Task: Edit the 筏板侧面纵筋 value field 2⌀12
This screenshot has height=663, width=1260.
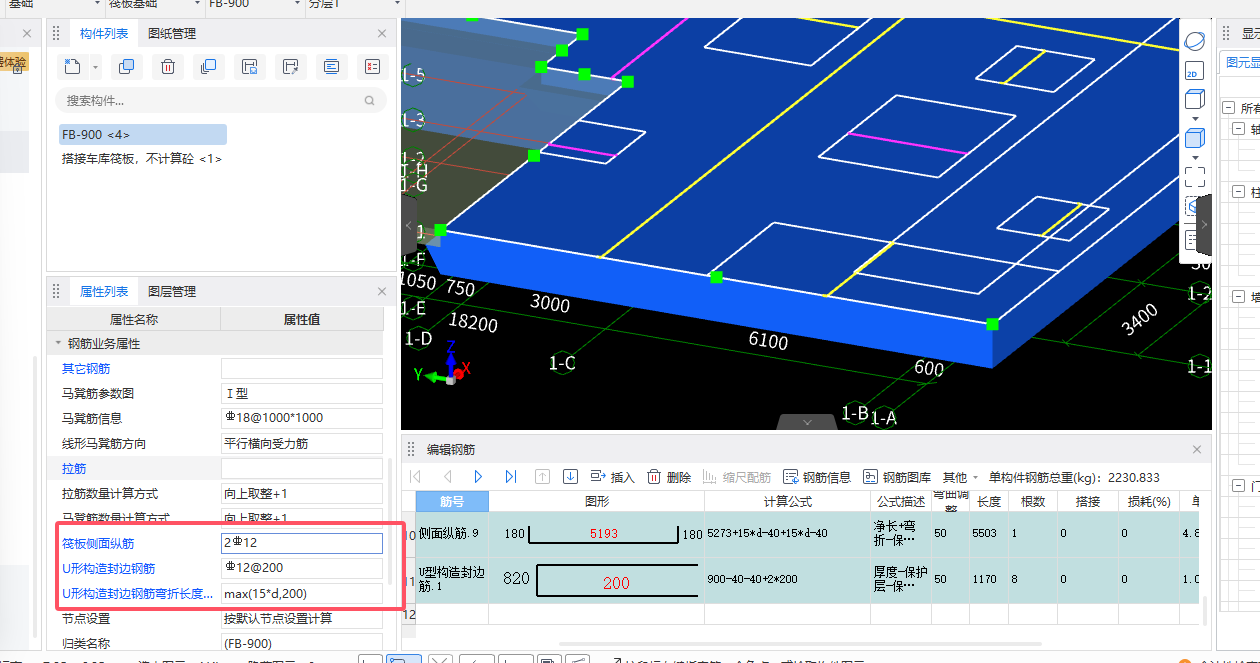Action: 302,543
